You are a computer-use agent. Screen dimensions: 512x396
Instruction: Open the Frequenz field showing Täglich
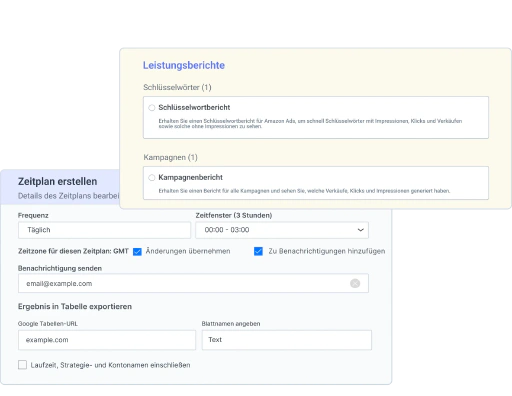click(x=104, y=230)
